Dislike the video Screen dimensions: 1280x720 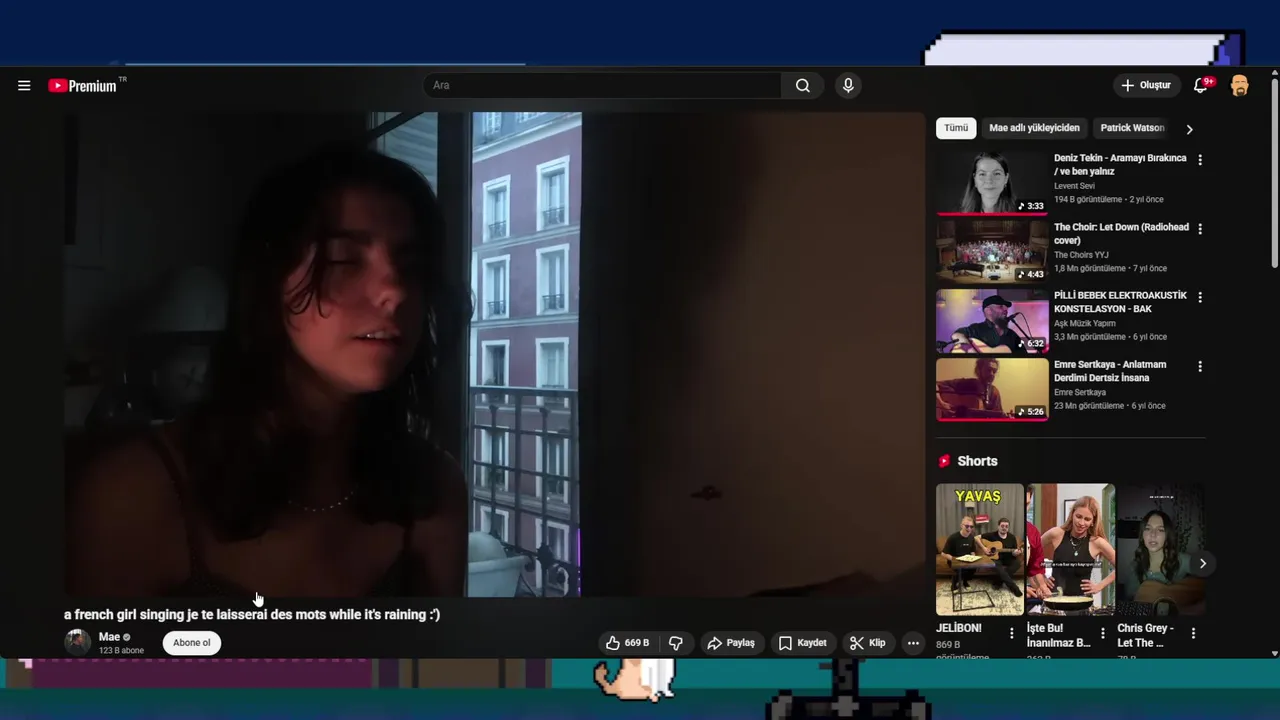pyautogui.click(x=676, y=643)
